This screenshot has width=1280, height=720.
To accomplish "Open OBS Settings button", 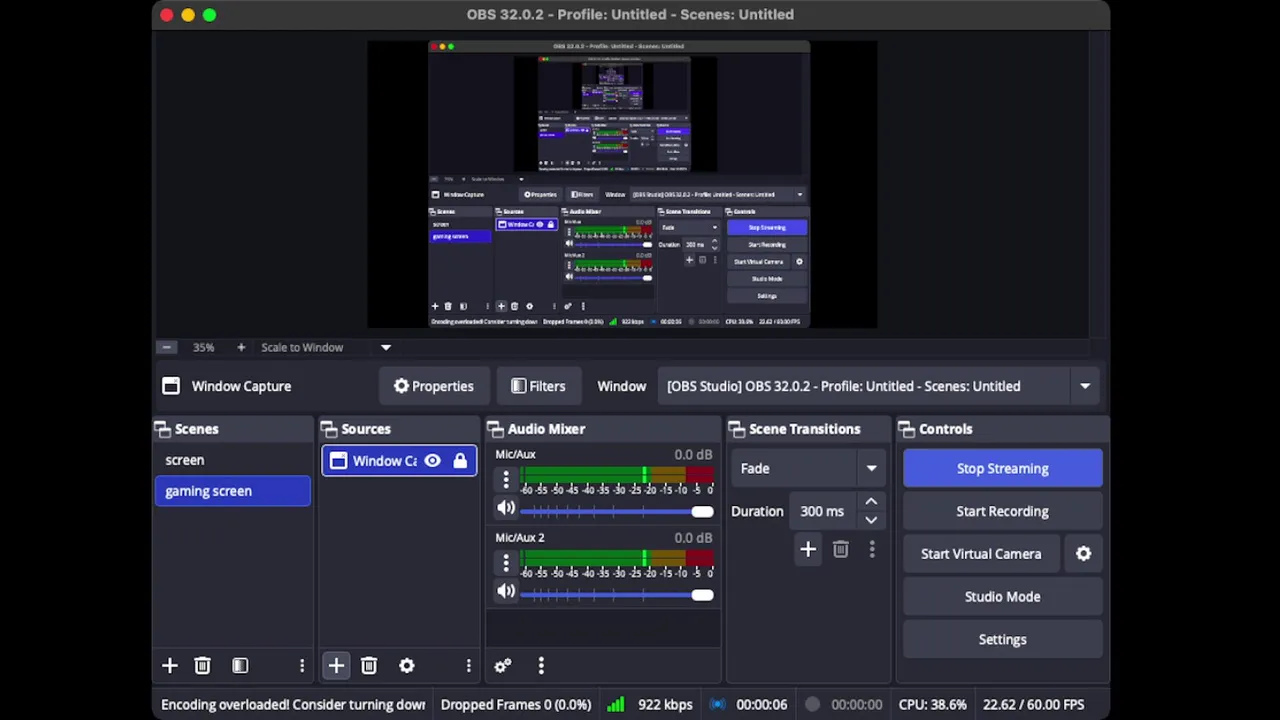I will point(1002,640).
